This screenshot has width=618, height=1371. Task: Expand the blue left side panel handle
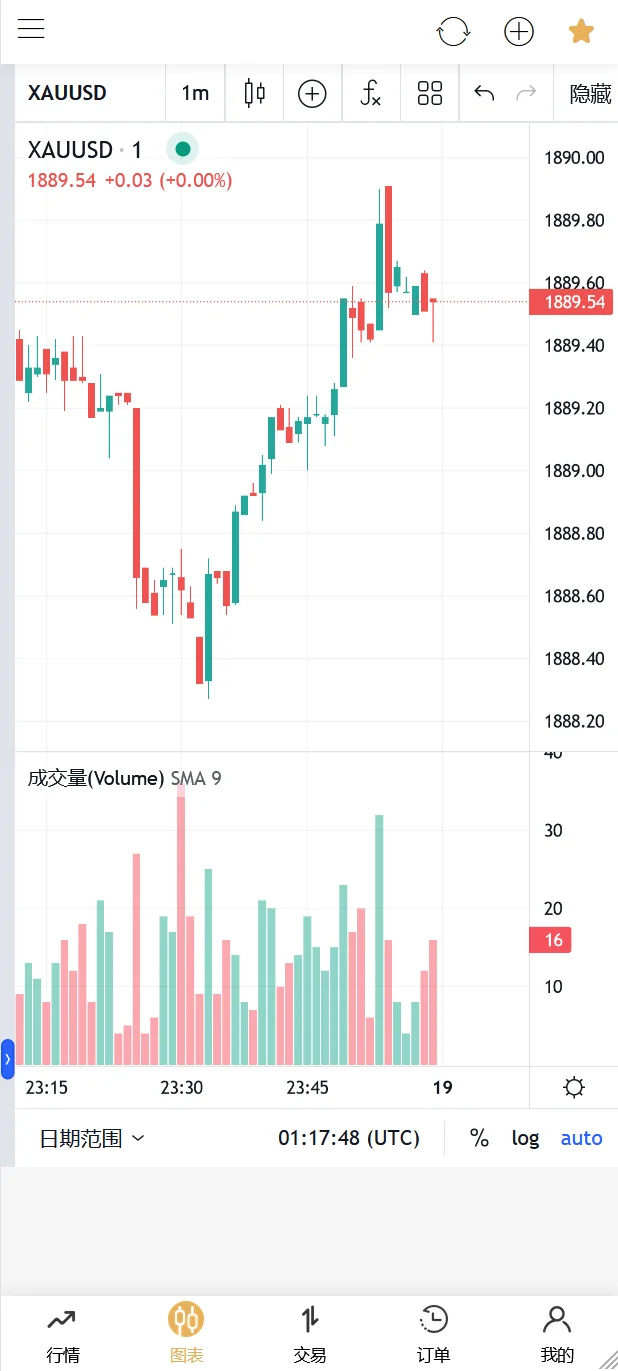click(x=7, y=1058)
